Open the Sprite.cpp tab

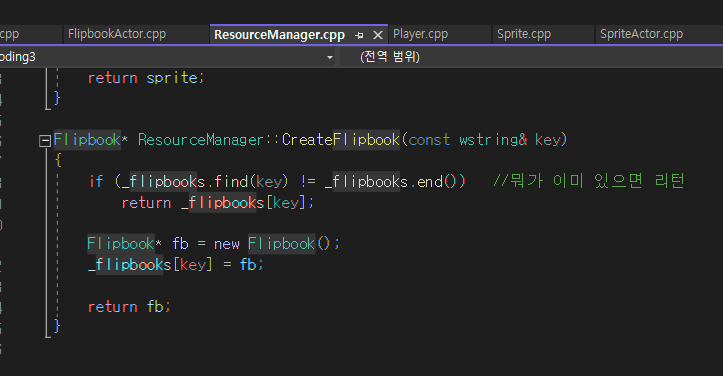[x=524, y=34]
